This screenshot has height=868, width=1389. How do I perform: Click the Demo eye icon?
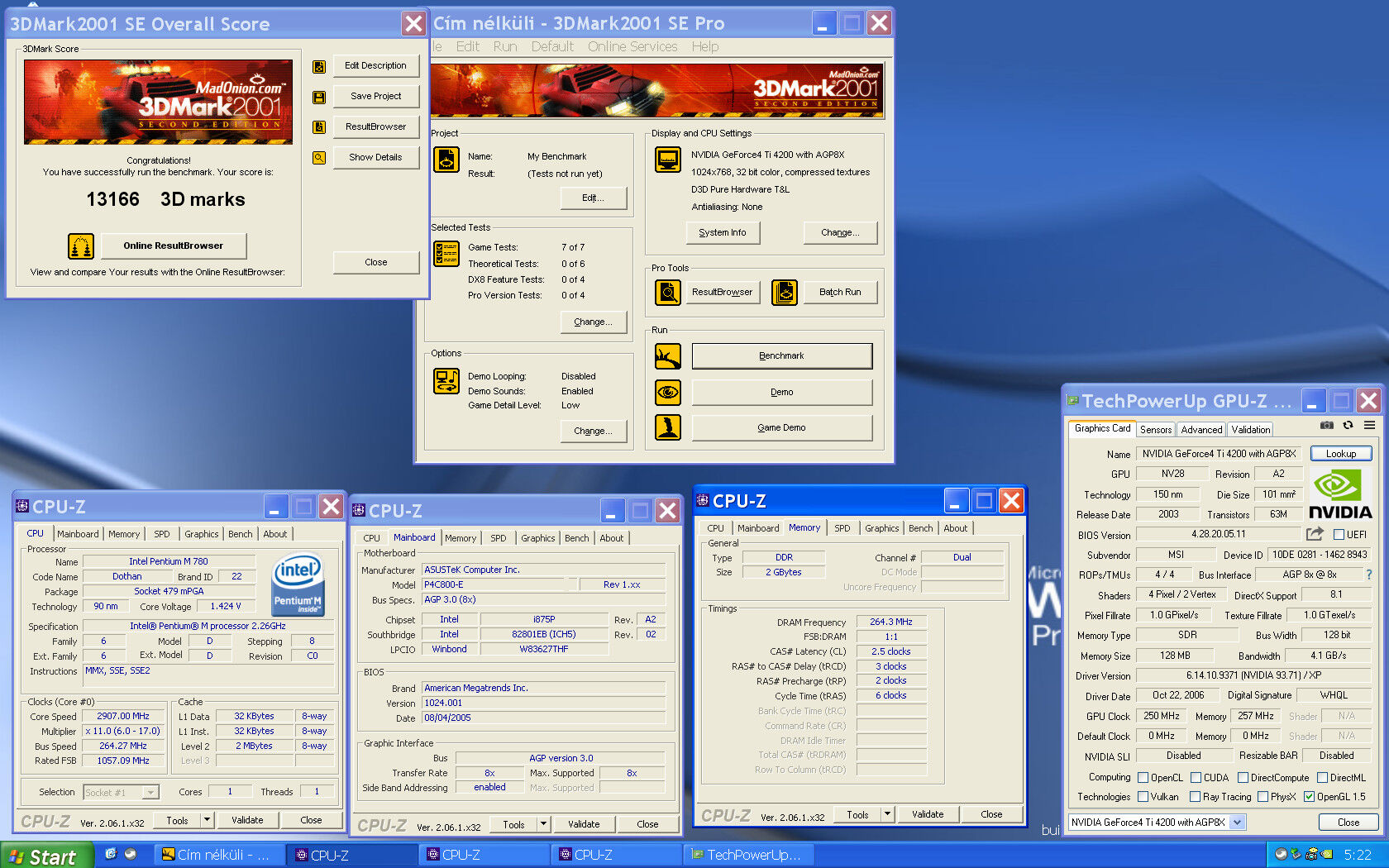tap(668, 392)
